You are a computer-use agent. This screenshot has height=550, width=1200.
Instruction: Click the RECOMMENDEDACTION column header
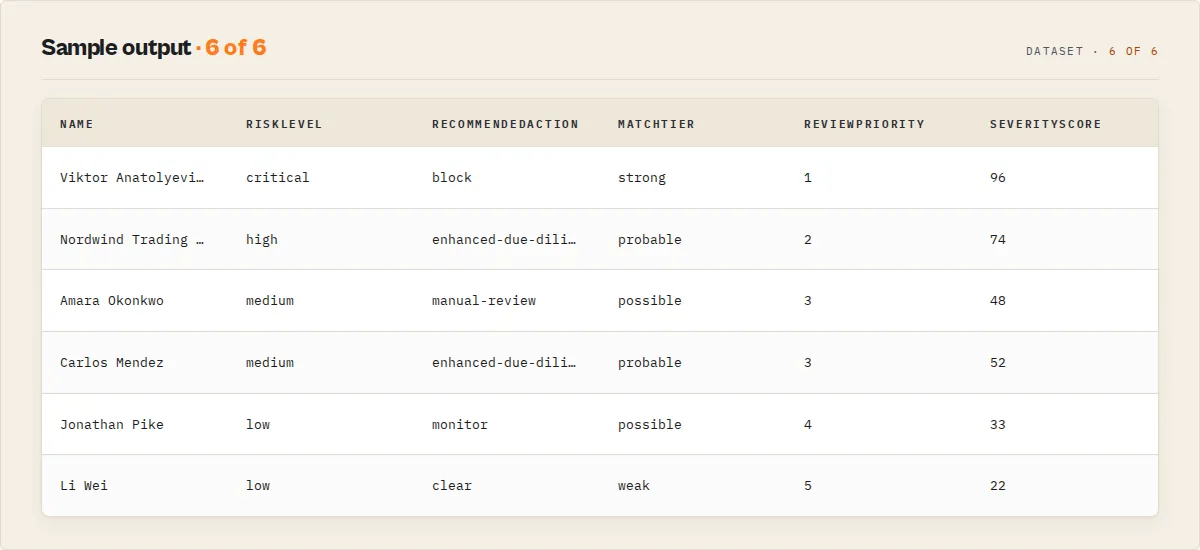click(505, 124)
